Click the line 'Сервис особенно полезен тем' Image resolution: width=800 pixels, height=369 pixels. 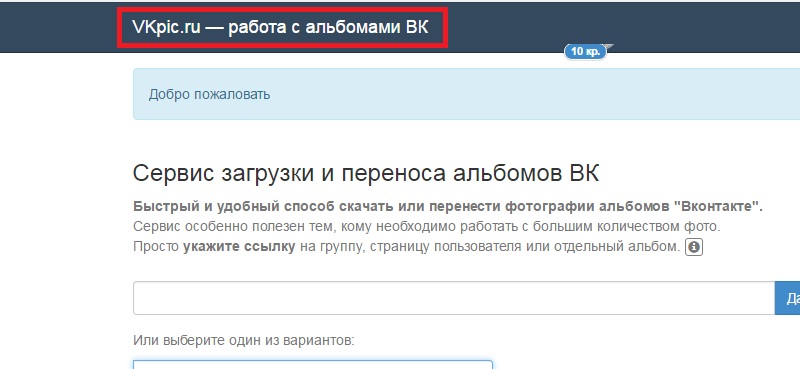(427, 227)
